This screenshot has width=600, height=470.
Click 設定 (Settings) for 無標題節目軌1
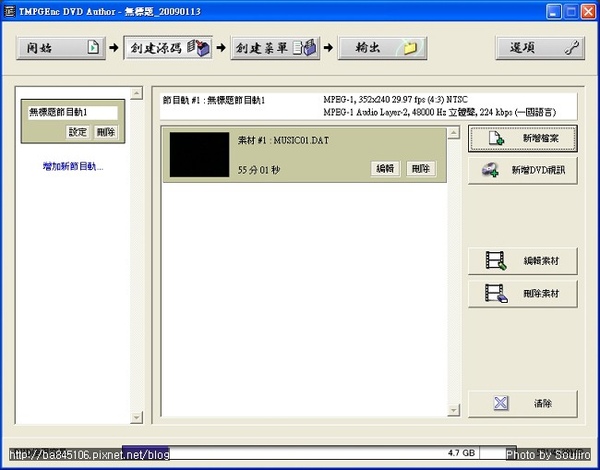point(78,132)
